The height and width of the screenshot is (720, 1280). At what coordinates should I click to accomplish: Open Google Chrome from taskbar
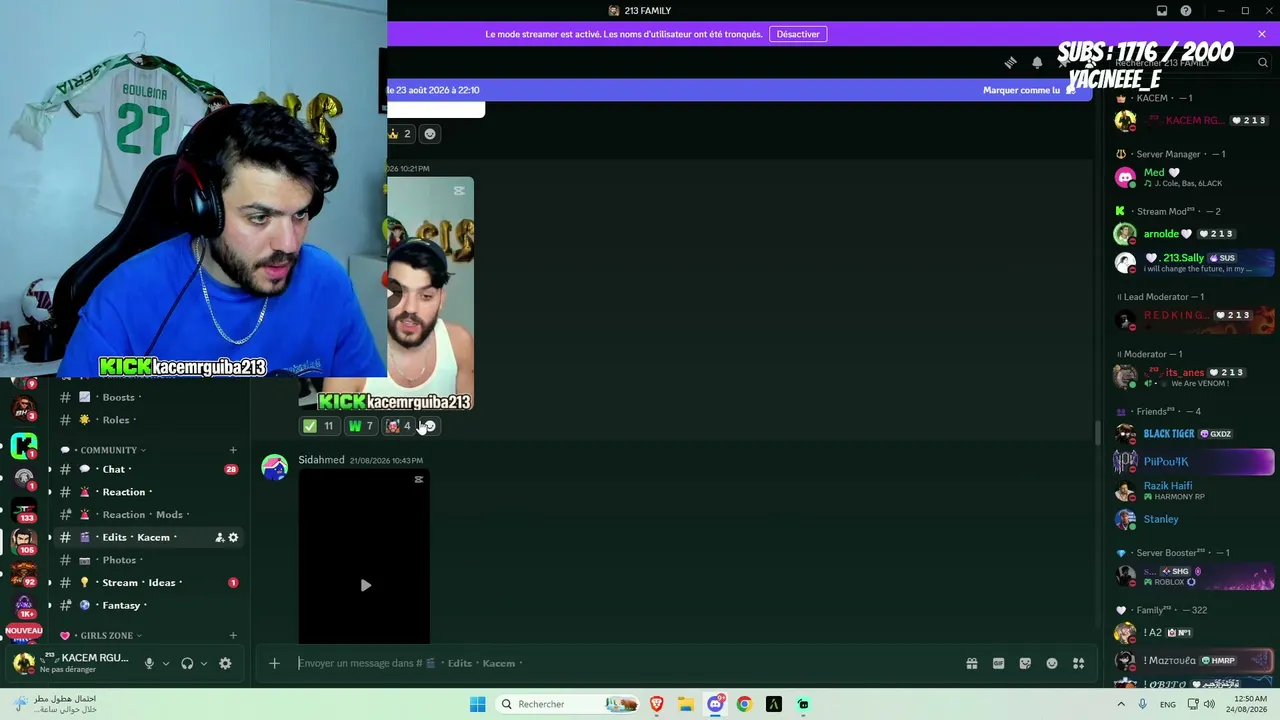coord(744,704)
